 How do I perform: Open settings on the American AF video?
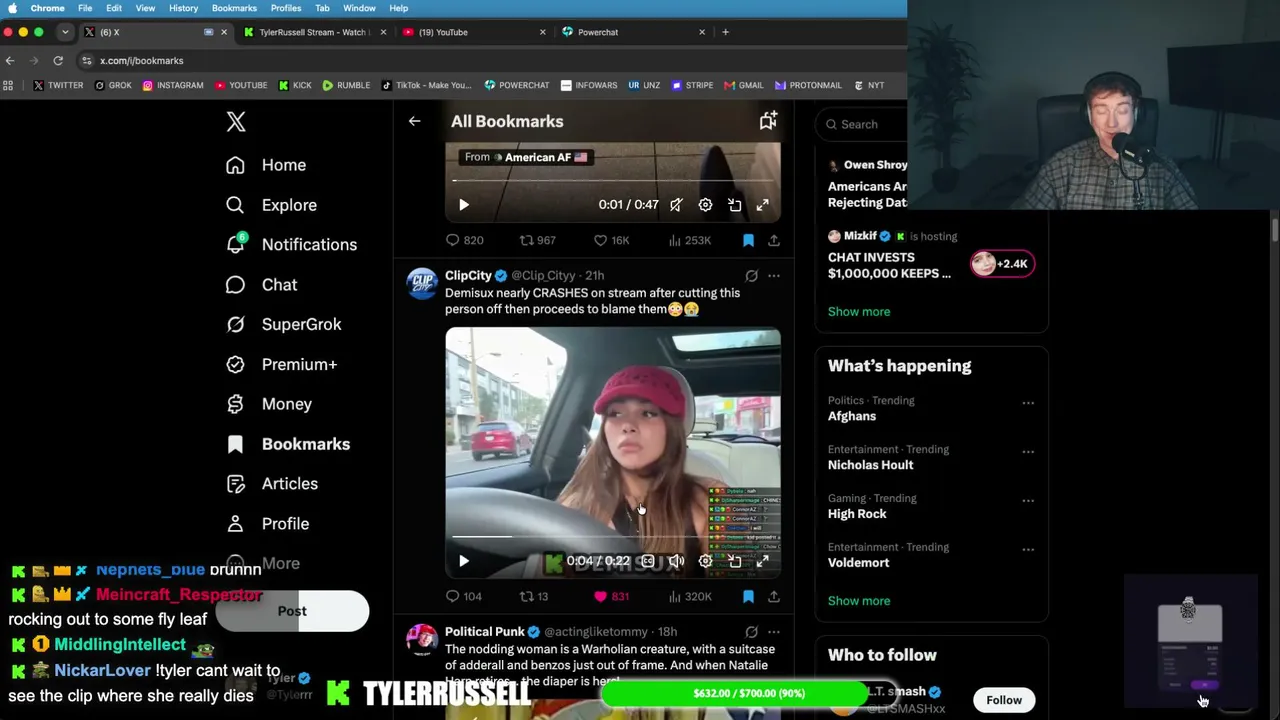click(706, 205)
